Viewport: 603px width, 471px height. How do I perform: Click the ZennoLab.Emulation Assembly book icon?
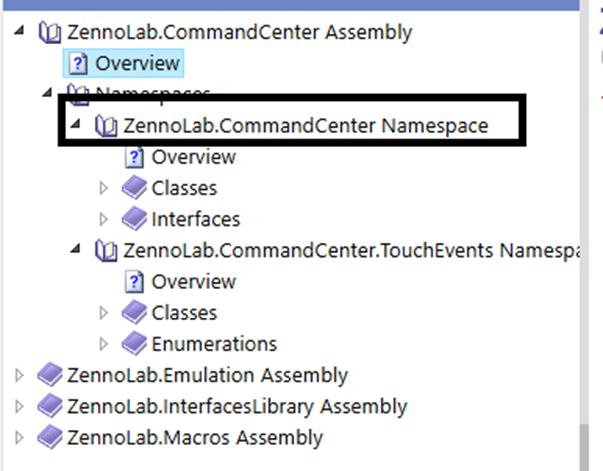point(49,375)
